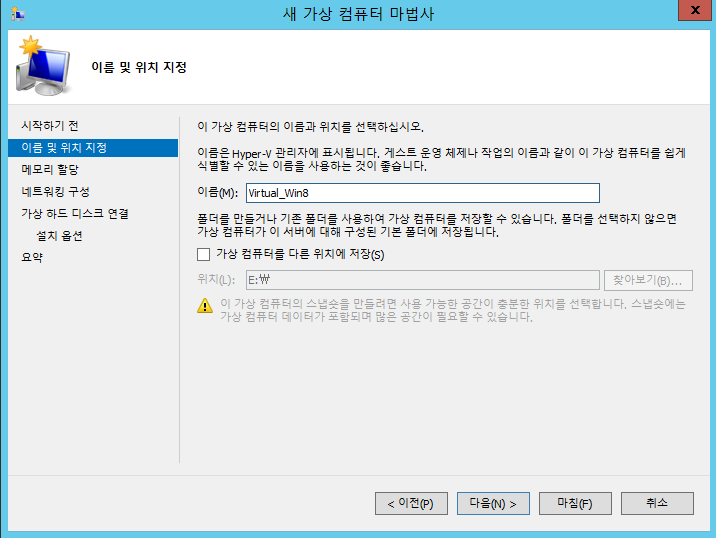
Task: Click the '취소' cancel button
Action: pyautogui.click(x=657, y=503)
